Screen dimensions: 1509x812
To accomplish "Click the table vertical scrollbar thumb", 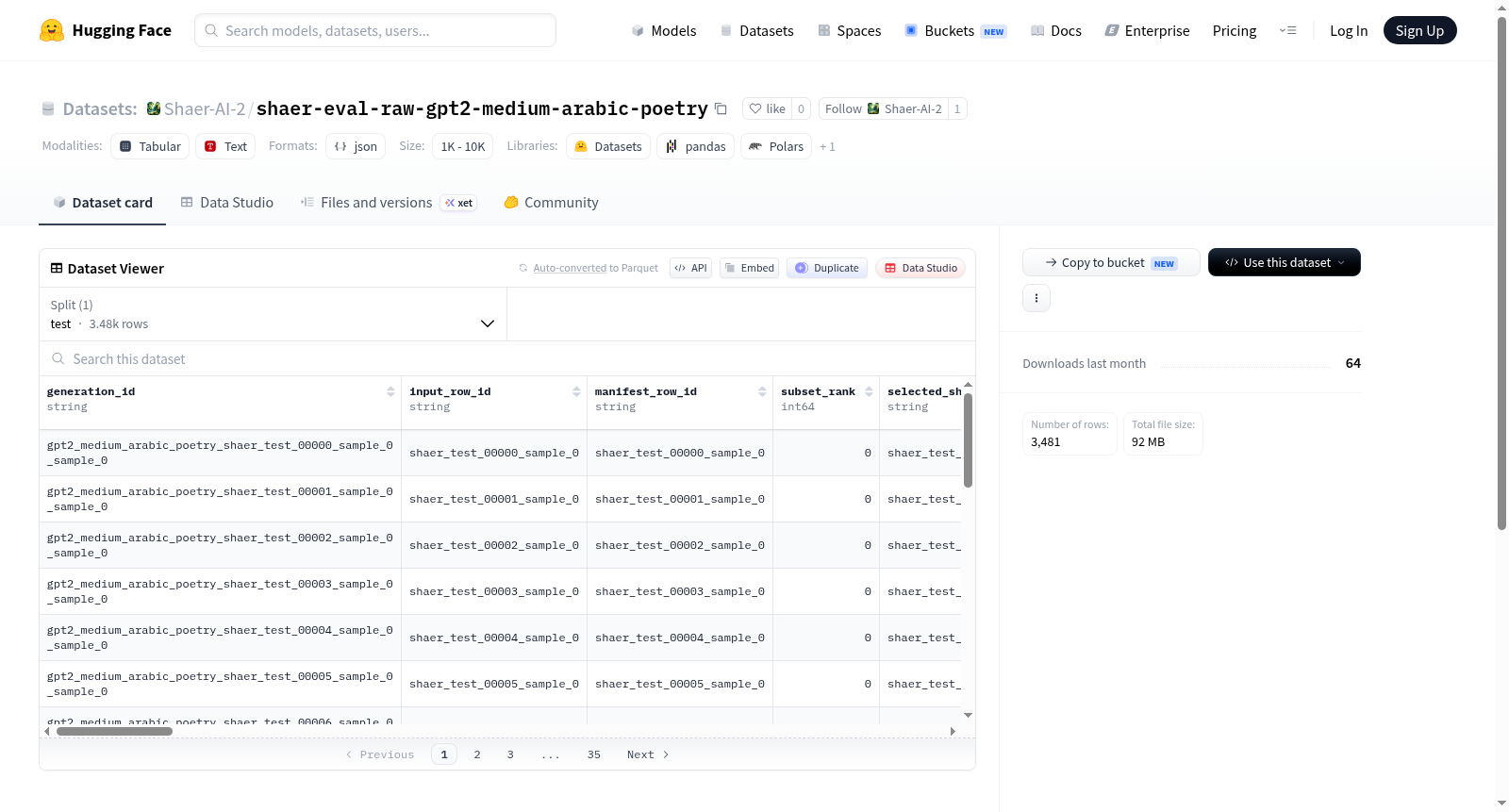I will [x=968, y=440].
